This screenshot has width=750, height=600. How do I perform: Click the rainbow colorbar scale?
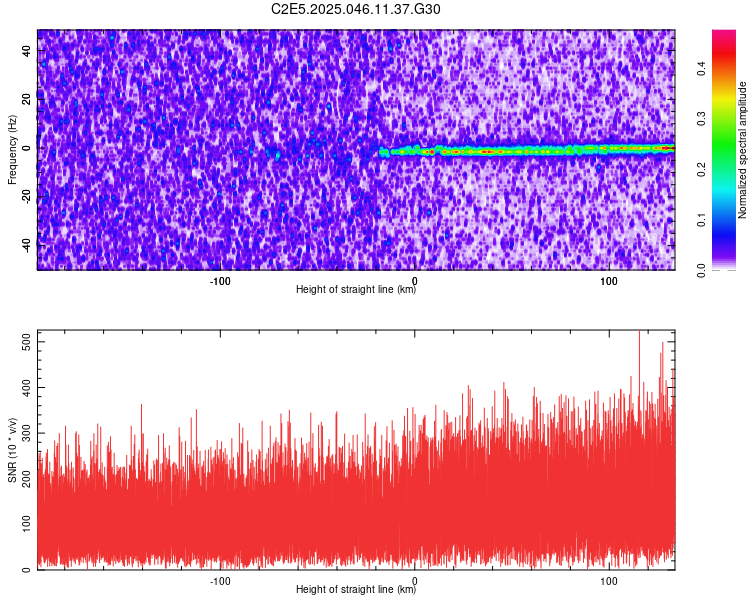point(724,150)
